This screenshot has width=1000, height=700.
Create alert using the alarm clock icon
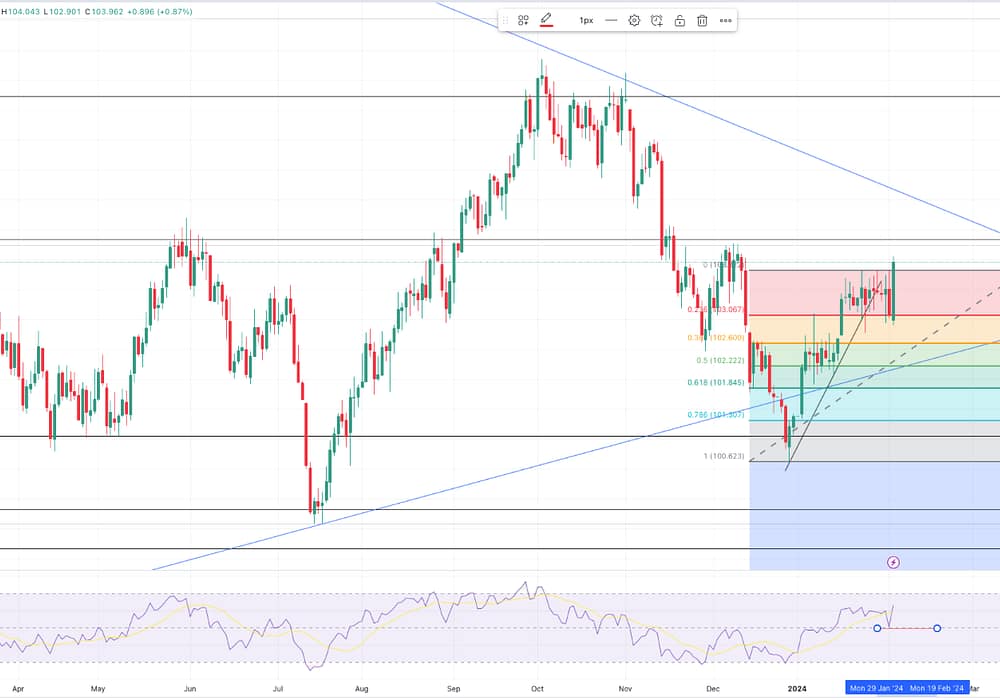pyautogui.click(x=657, y=20)
